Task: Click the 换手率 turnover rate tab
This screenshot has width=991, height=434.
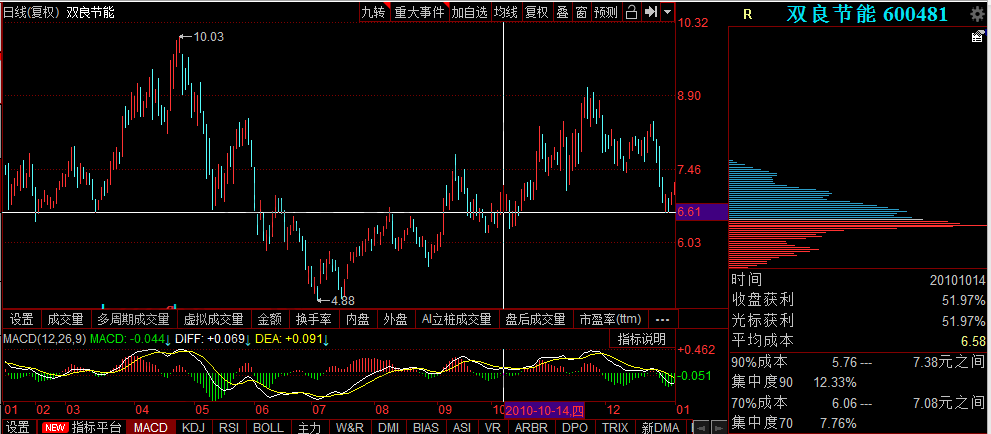Action: coord(313,319)
